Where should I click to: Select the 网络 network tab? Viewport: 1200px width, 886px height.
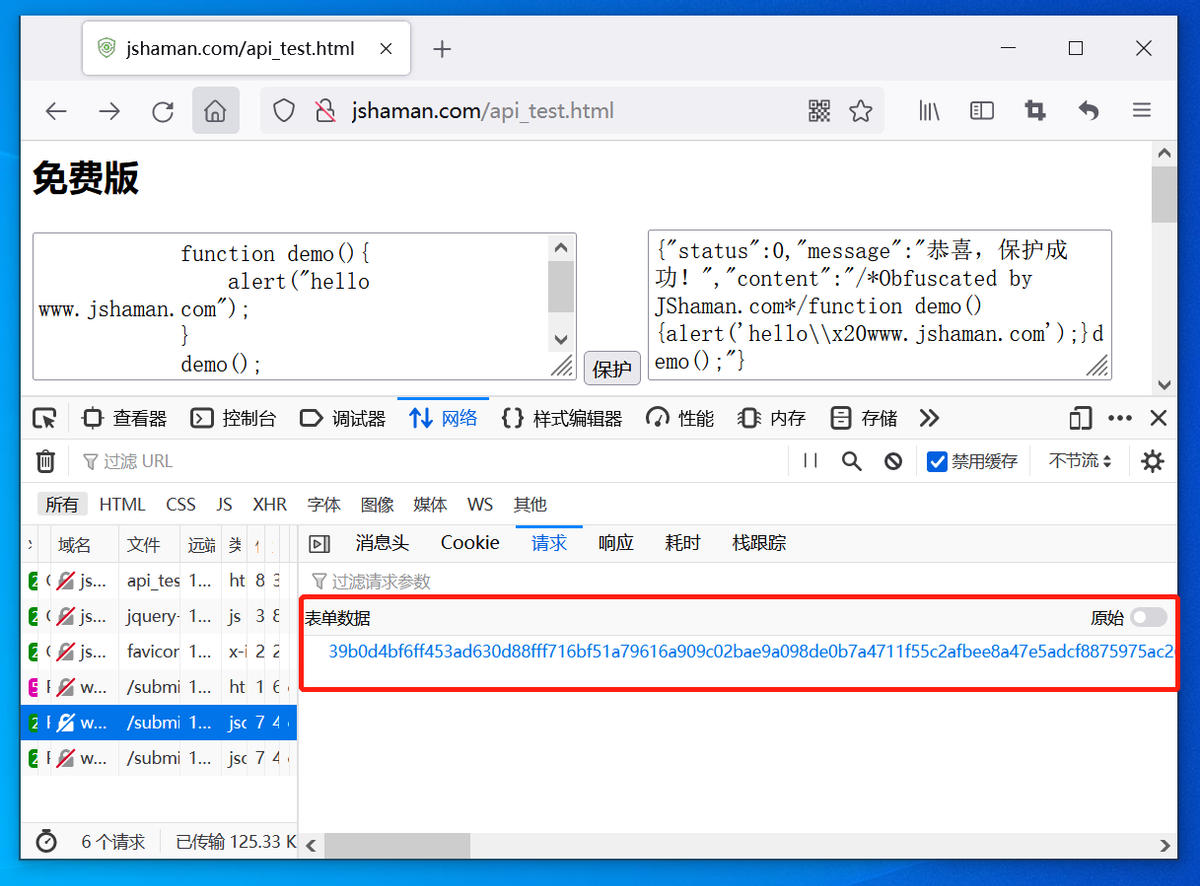[x=444, y=418]
